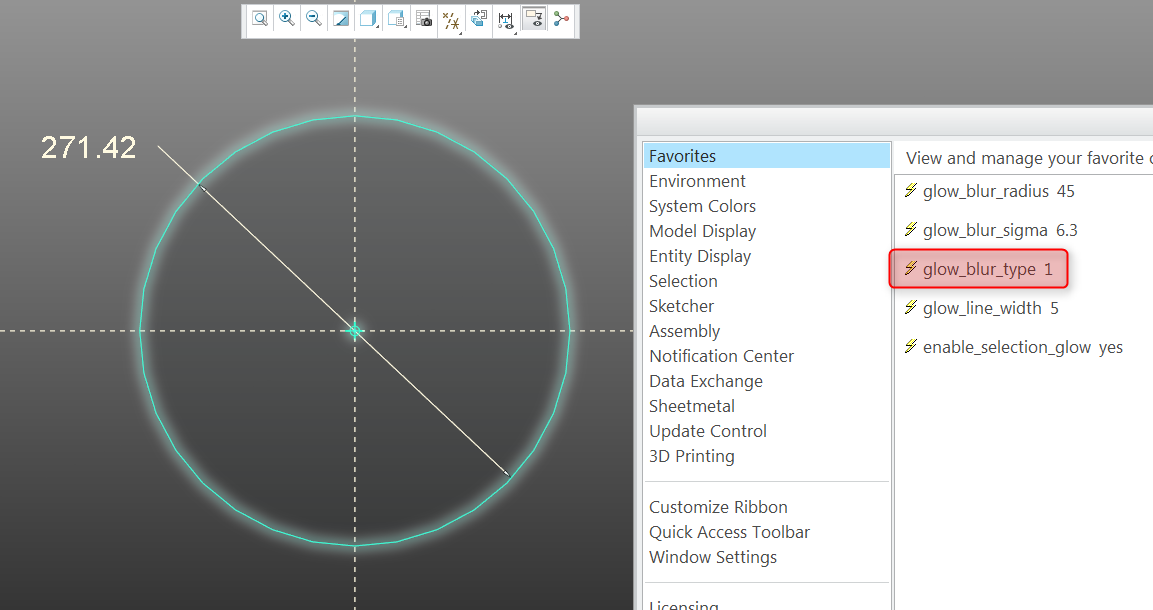Open the Entity Display category
This screenshot has width=1153, height=610.
pos(700,256)
